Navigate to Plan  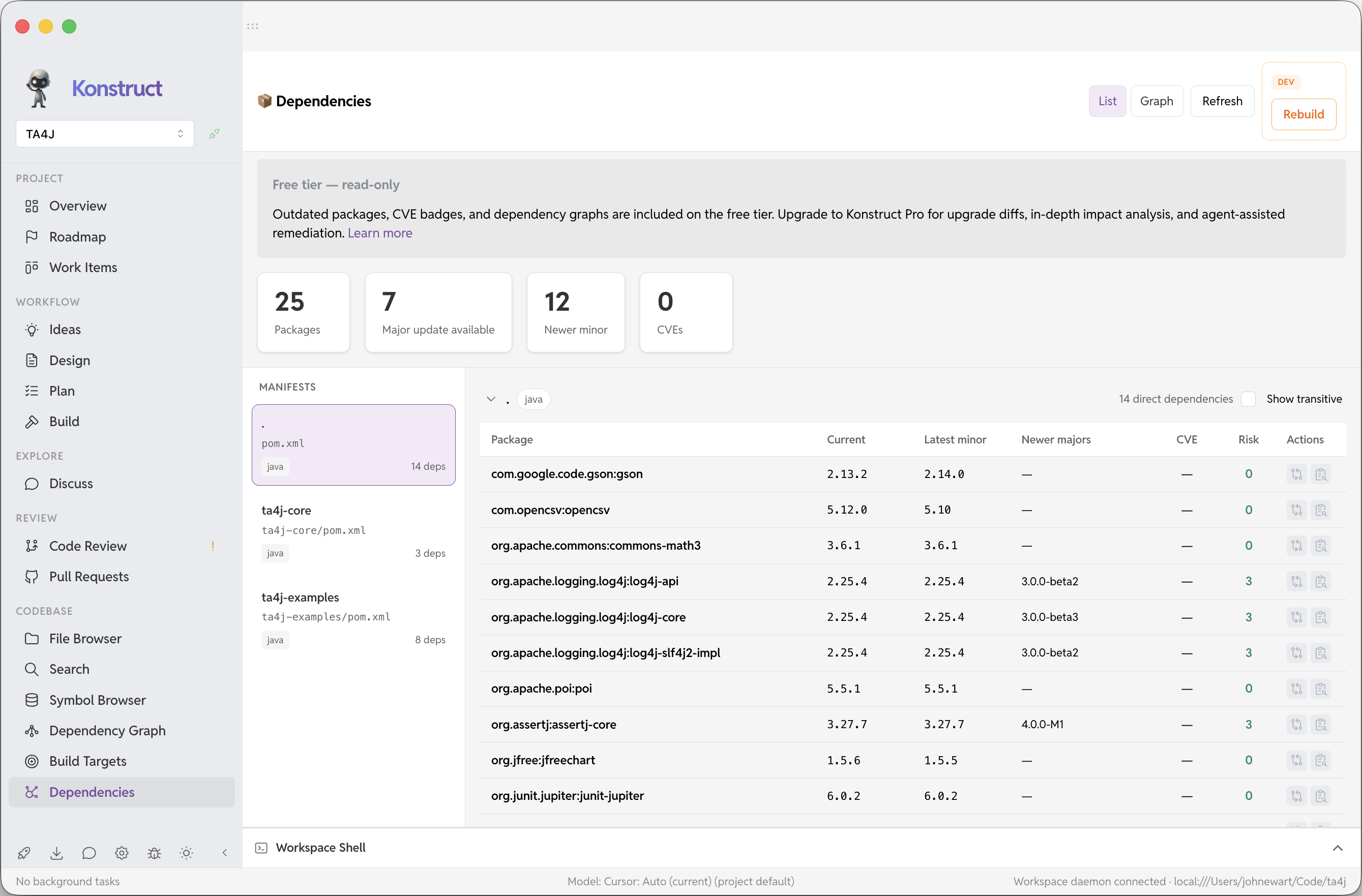tap(122, 391)
